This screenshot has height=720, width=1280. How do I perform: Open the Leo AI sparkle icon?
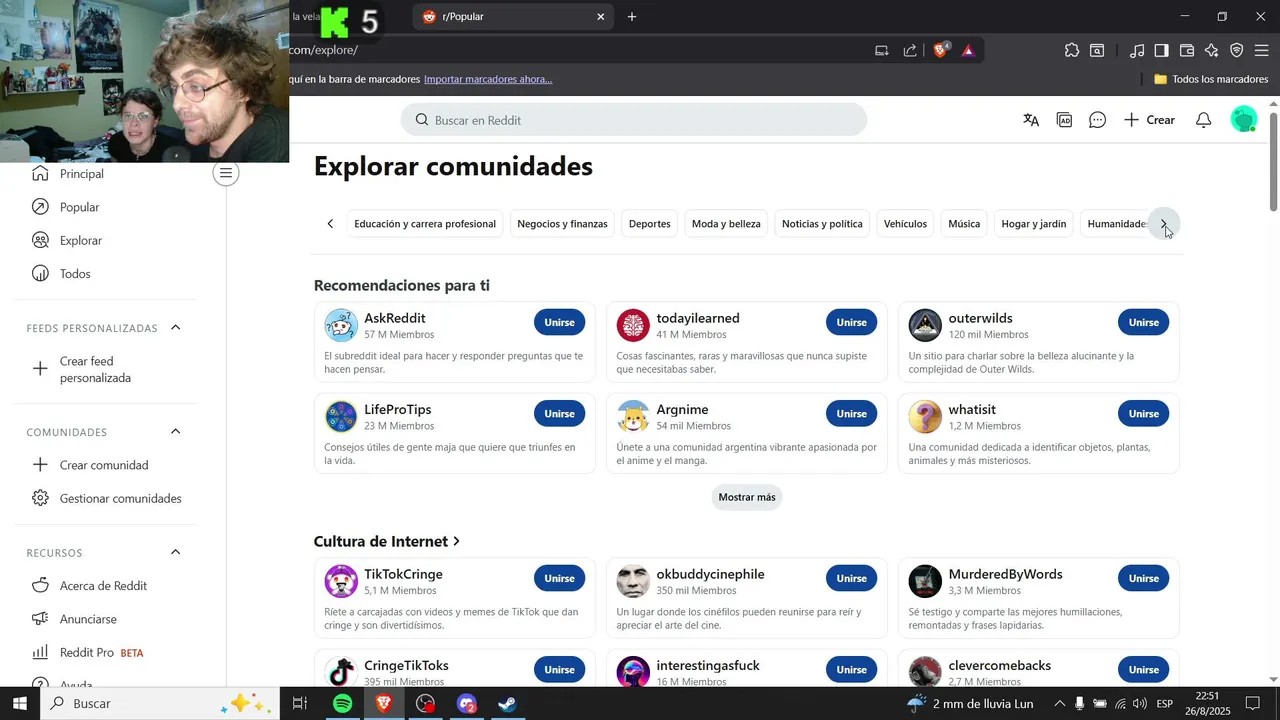click(1212, 50)
